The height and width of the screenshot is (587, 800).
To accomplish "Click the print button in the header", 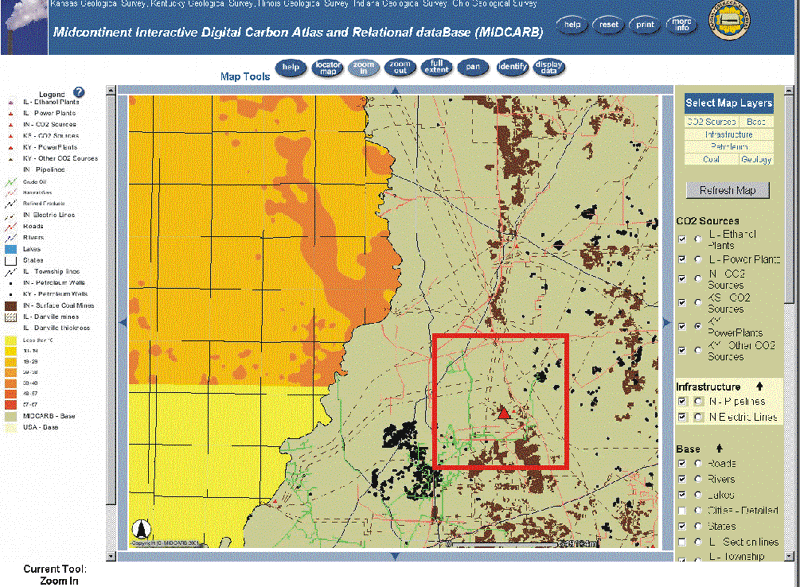I will [645, 24].
